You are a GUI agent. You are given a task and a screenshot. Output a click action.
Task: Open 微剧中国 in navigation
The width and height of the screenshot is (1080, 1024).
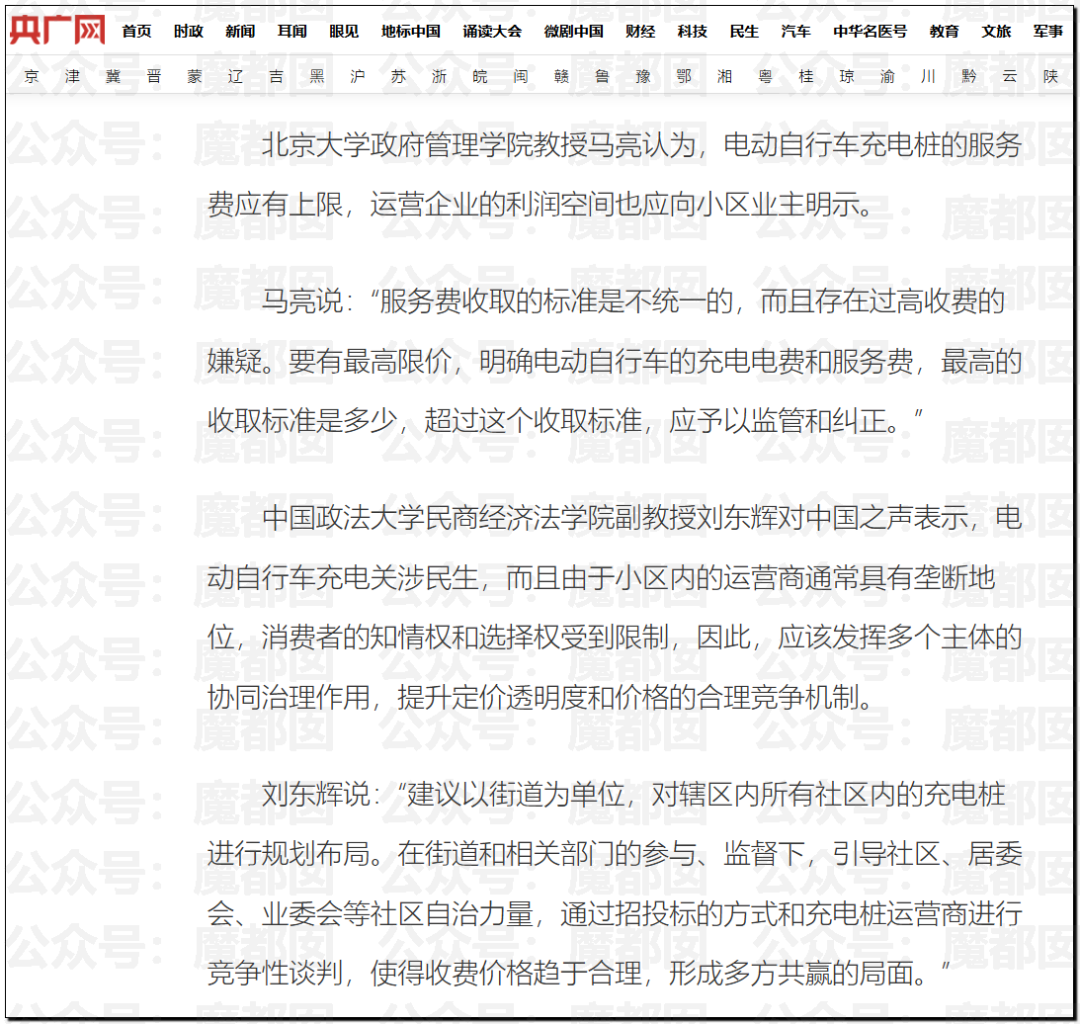(x=573, y=31)
